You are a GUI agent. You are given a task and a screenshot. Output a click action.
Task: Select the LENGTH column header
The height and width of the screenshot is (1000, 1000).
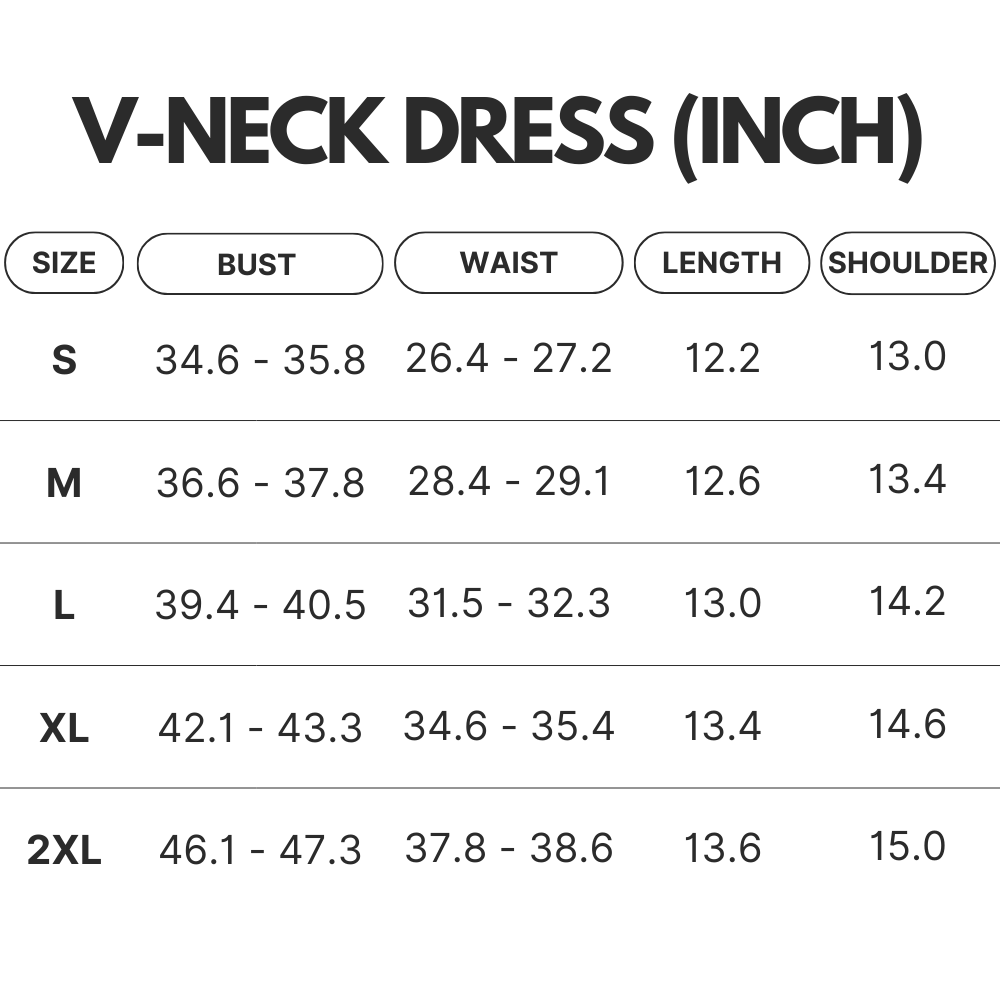coord(721,263)
